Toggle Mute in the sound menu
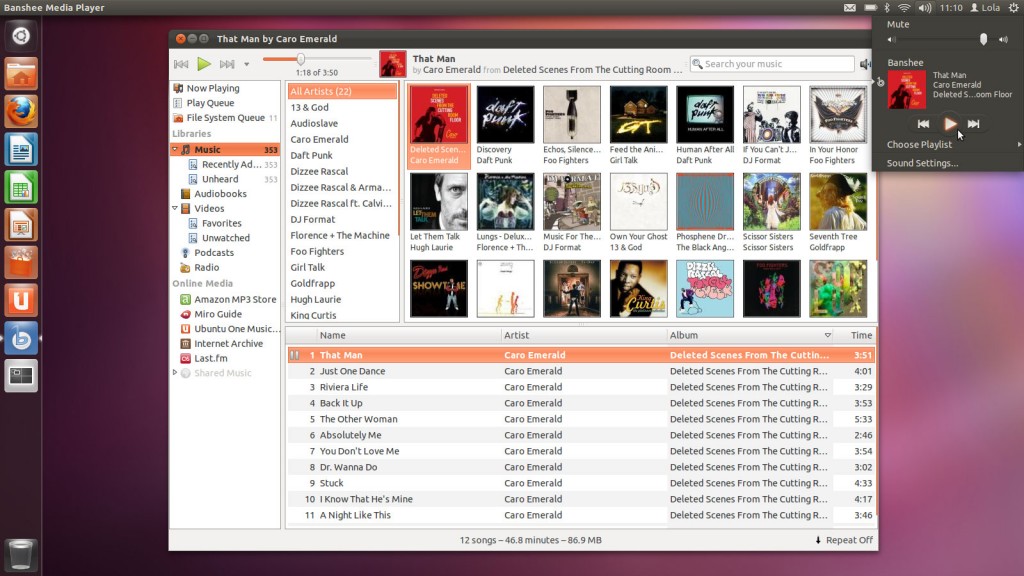Viewport: 1024px width, 576px height. click(x=898, y=24)
